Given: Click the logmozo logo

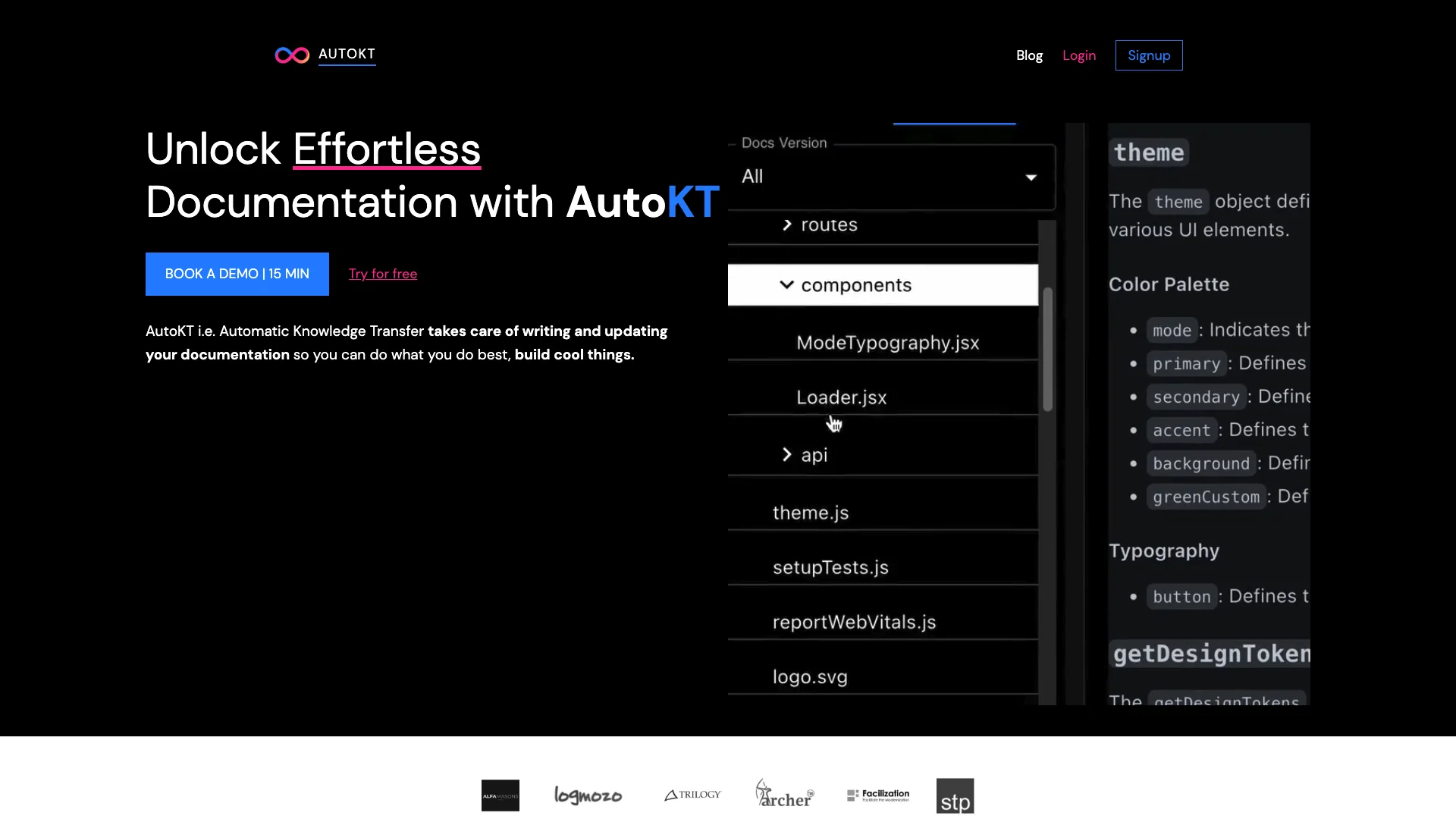Looking at the screenshot, I should pyautogui.click(x=588, y=795).
